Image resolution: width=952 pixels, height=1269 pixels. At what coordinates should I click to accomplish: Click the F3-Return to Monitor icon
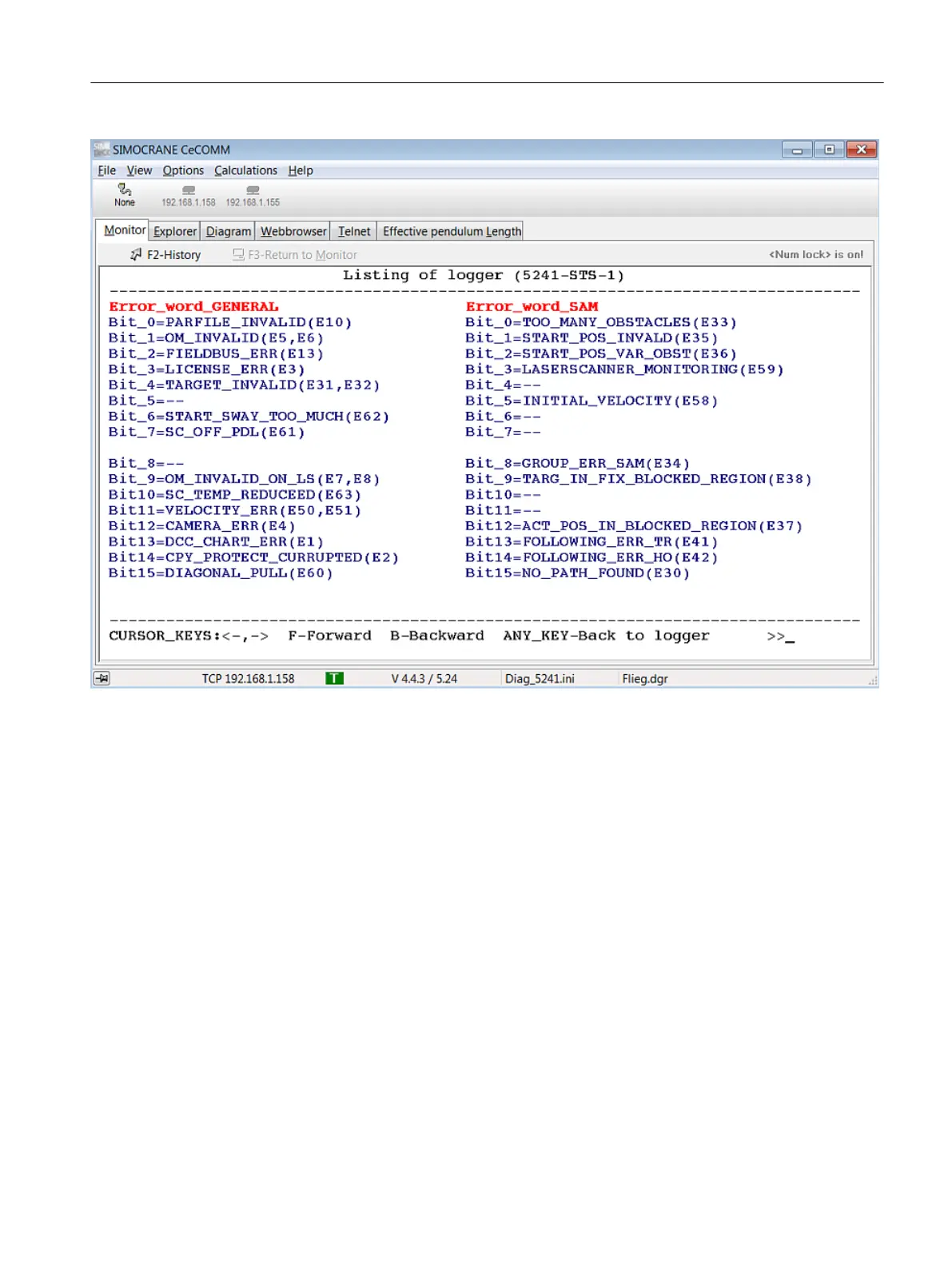click(x=238, y=255)
